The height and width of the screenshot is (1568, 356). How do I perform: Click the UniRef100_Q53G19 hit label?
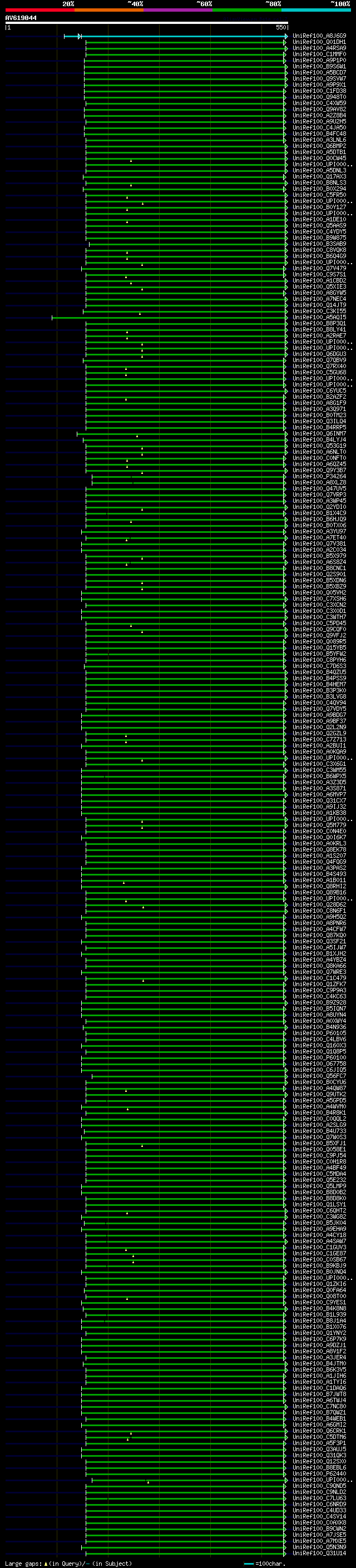pyautogui.click(x=319, y=446)
